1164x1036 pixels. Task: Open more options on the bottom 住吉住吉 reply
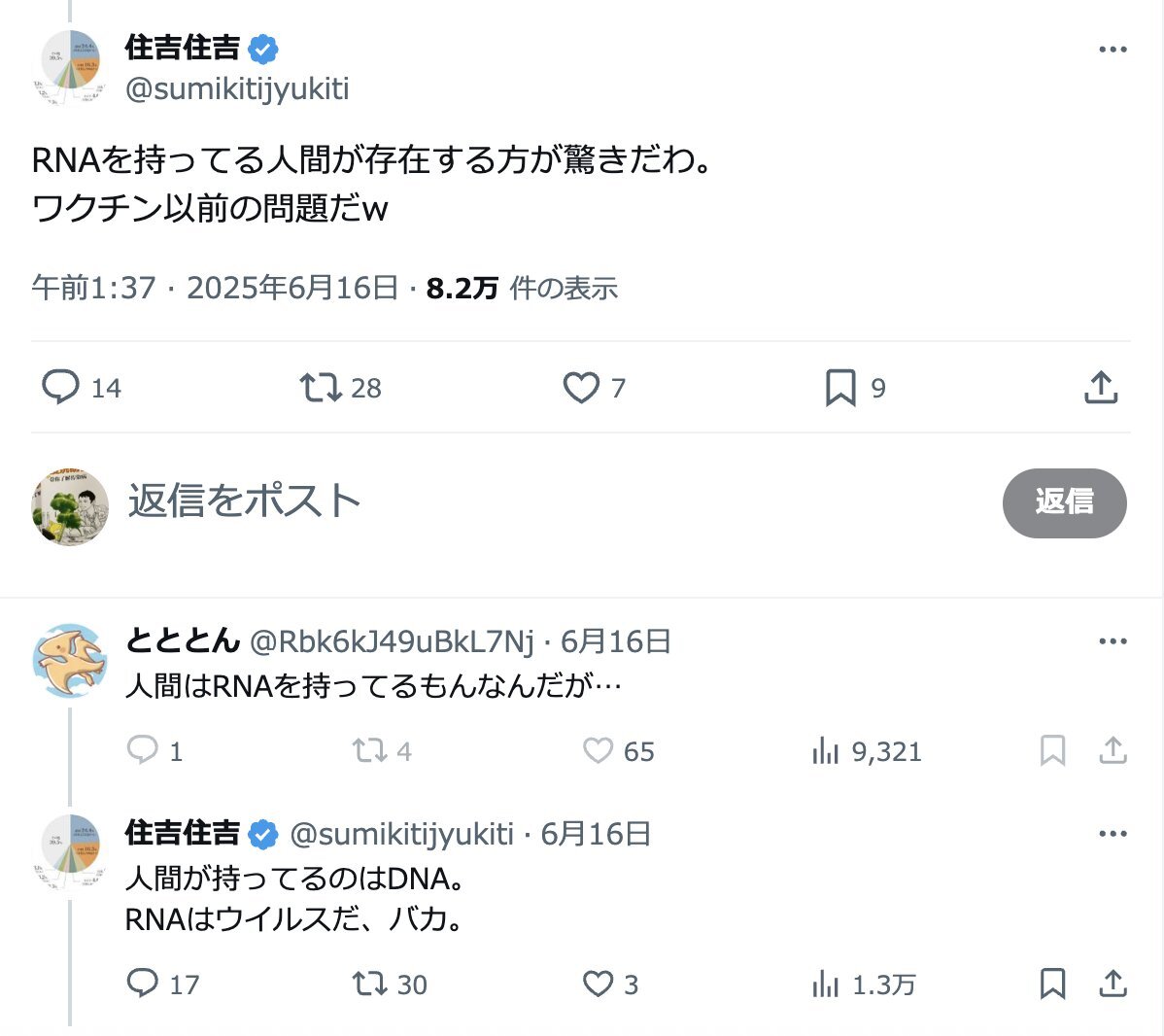pyautogui.click(x=1112, y=834)
